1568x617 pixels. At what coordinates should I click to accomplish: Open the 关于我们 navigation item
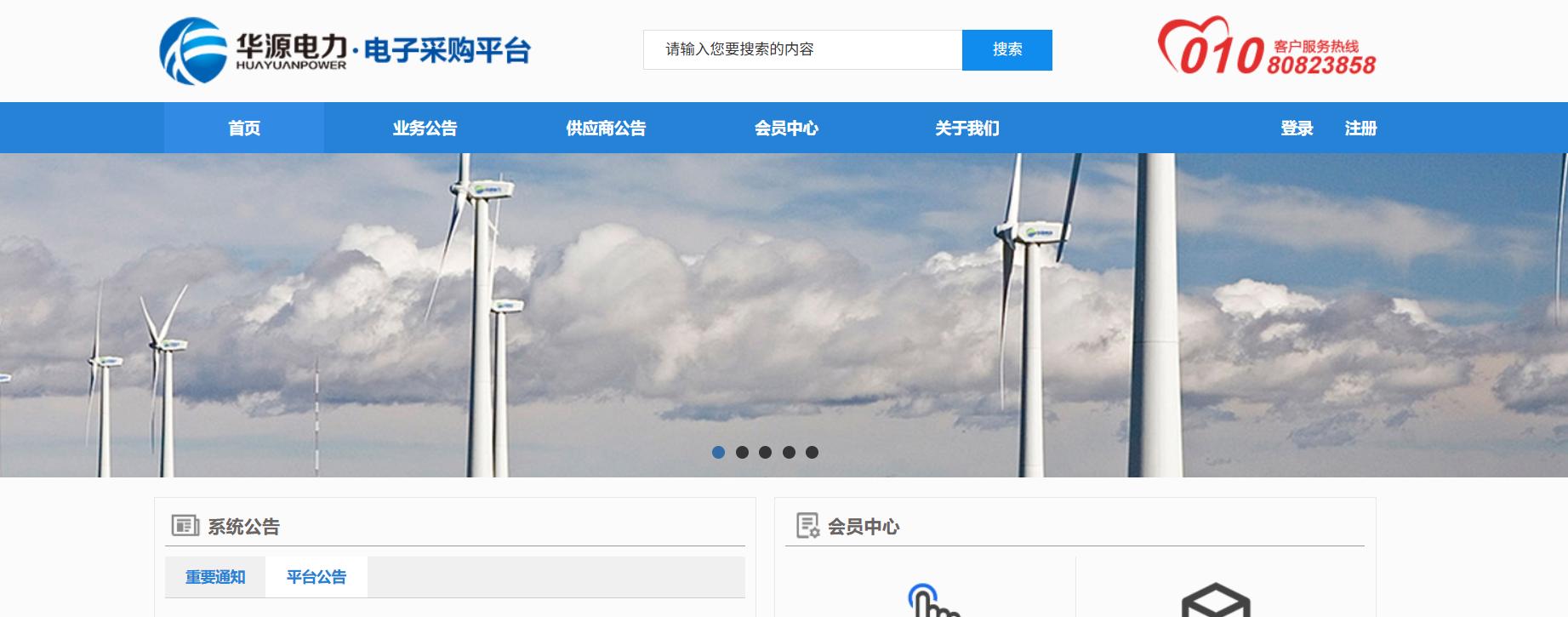(x=967, y=129)
